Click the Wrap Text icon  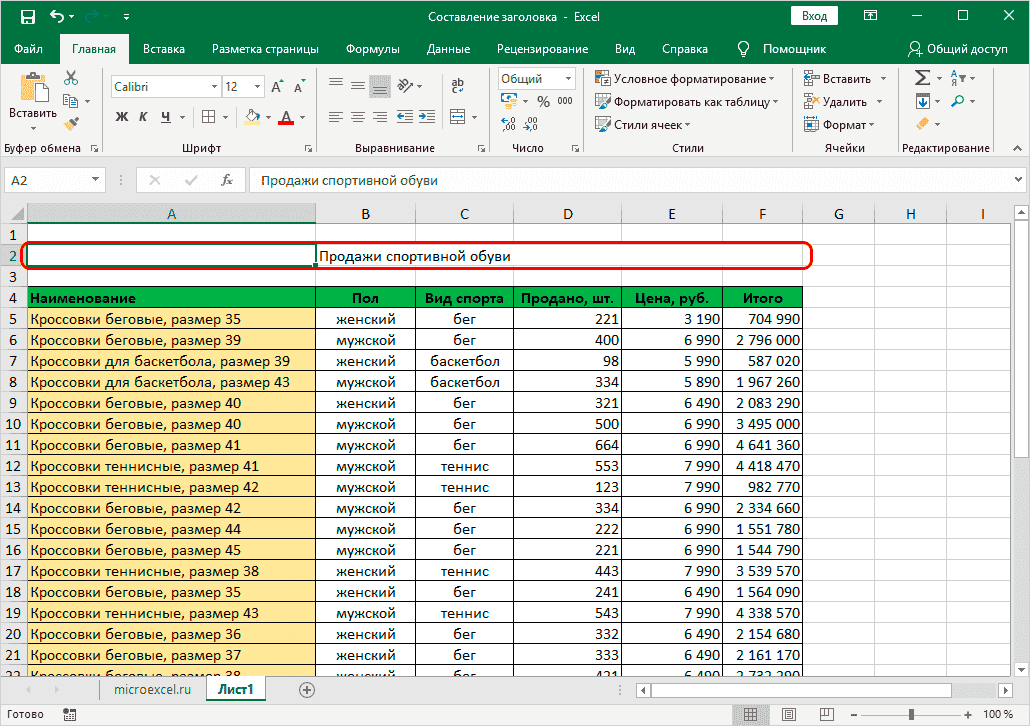coord(457,84)
